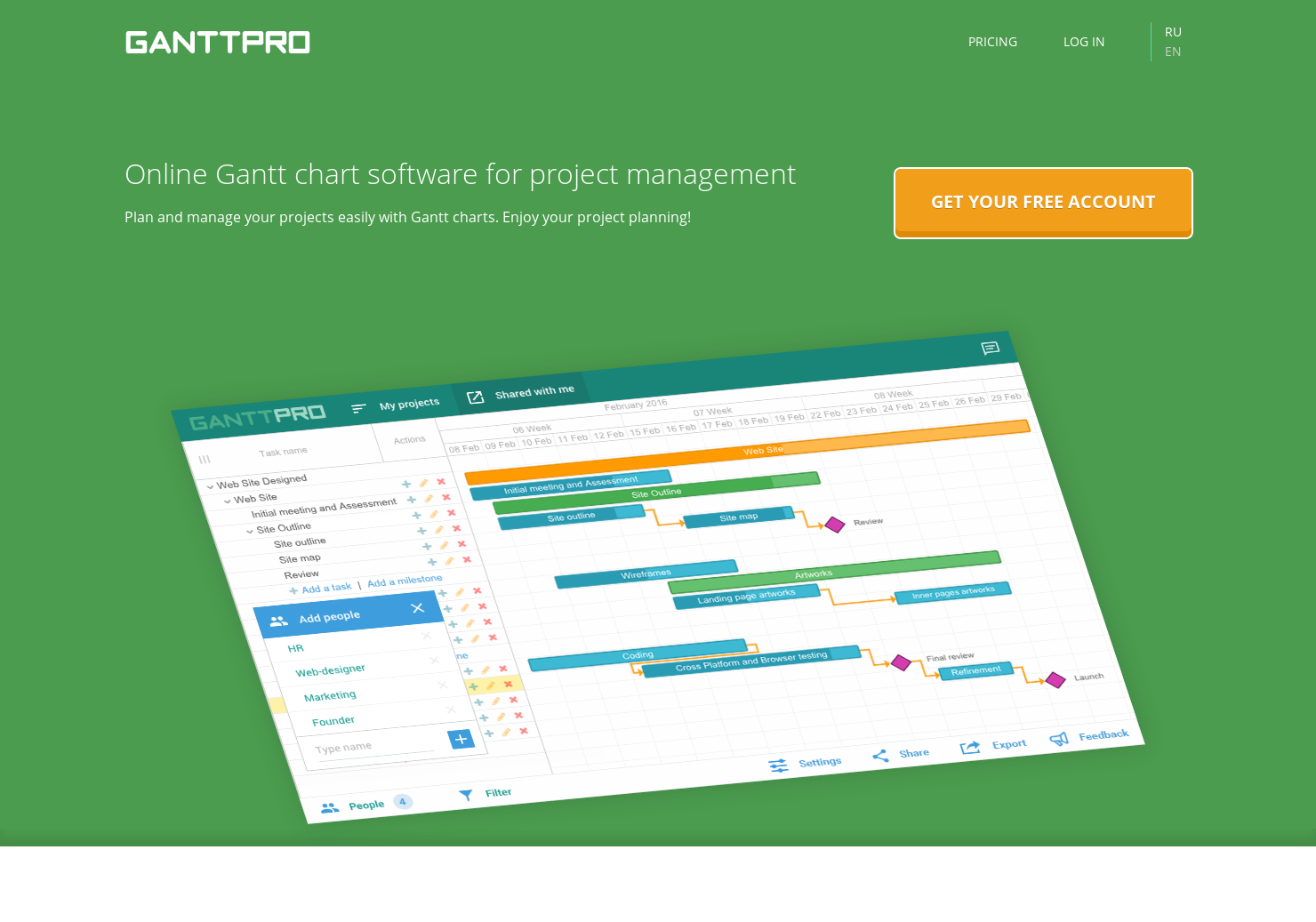Screen dimensions: 1316x922
Task: Click the Add people group icon
Action: click(278, 621)
